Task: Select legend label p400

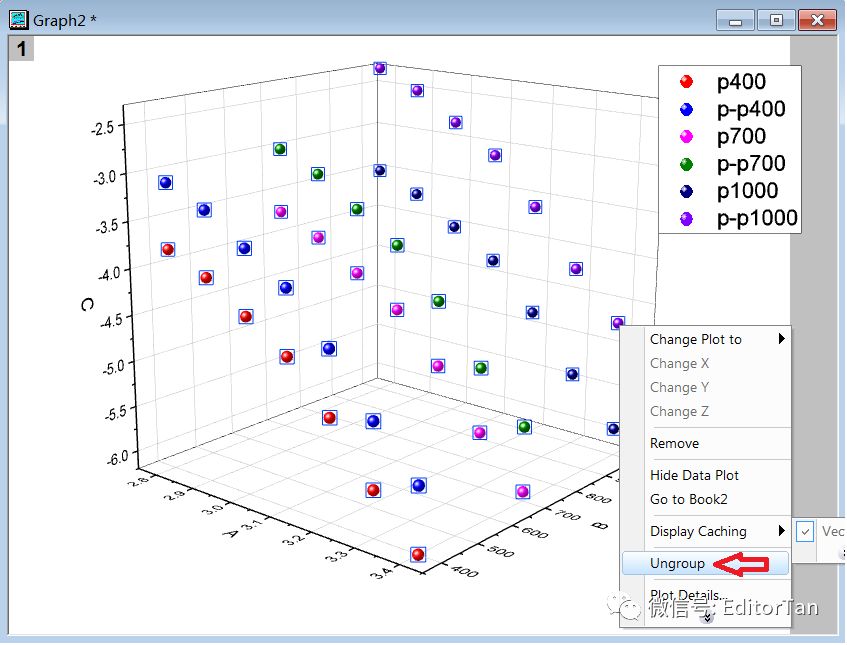Action: 741,82
